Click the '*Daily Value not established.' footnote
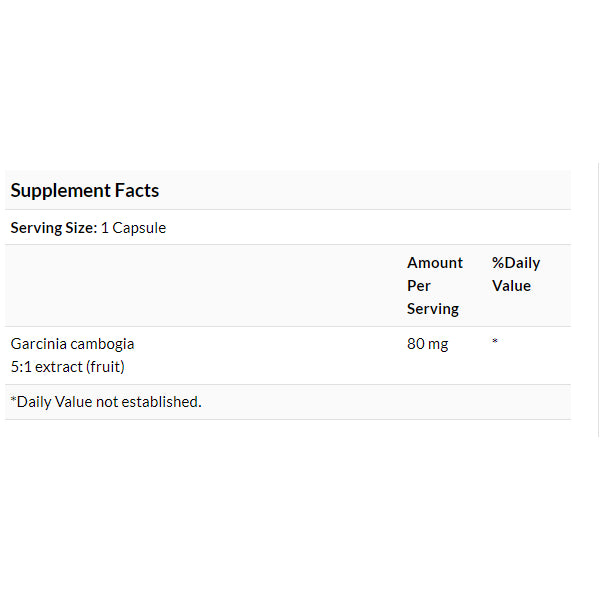600x600 pixels. tap(106, 402)
